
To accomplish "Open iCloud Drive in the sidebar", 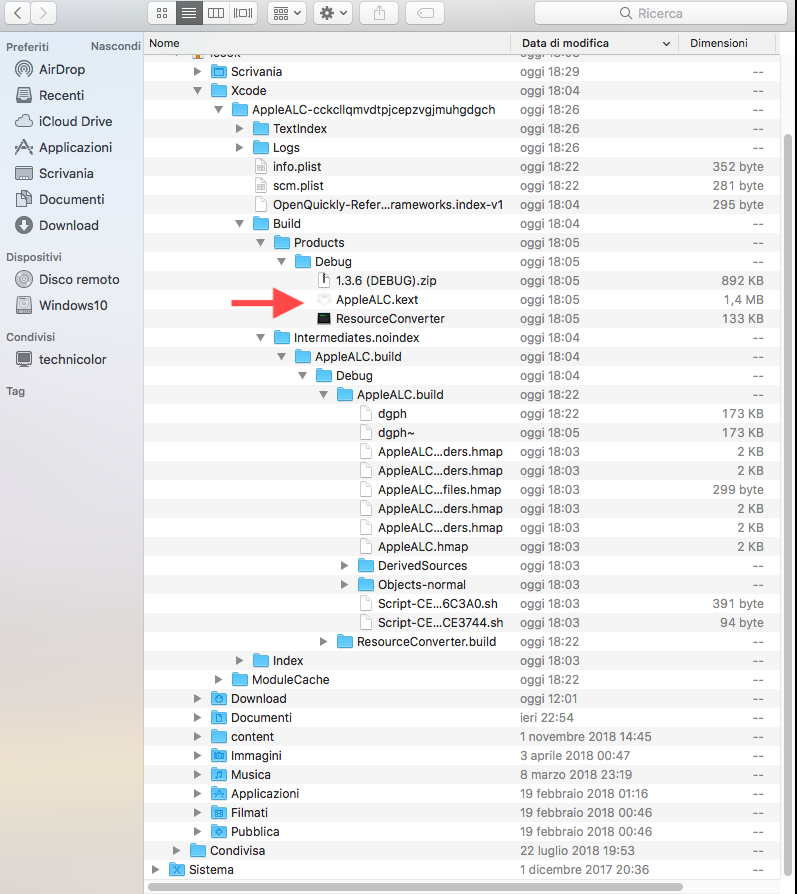I will tap(75, 121).
